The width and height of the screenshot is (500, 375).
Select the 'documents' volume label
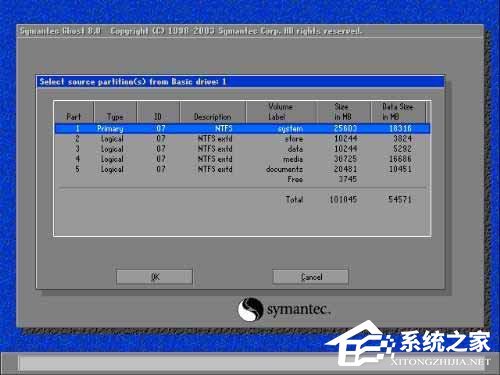point(284,169)
